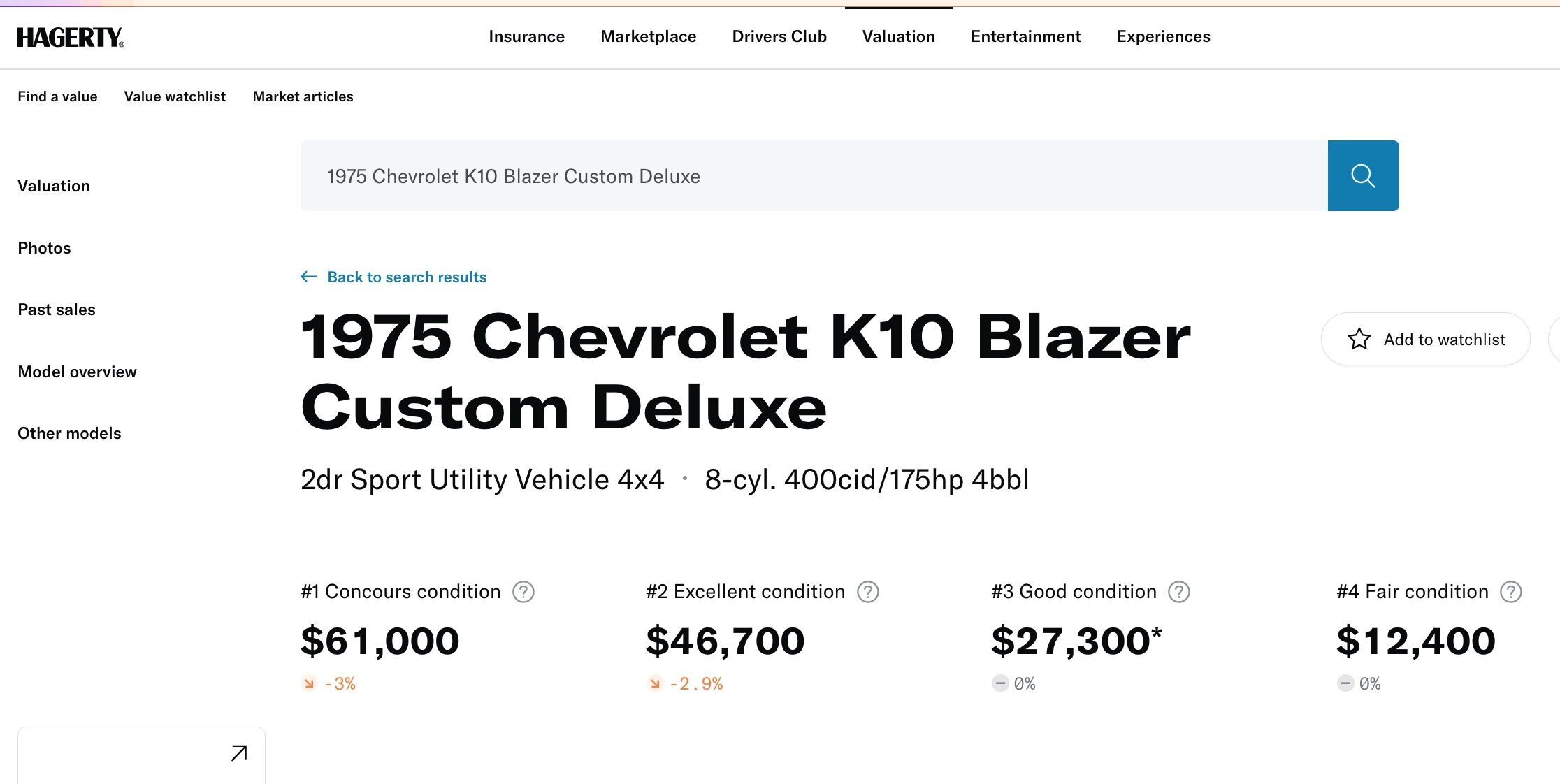Click the star icon for watchlist
This screenshot has width=1560, height=784.
tap(1359, 339)
